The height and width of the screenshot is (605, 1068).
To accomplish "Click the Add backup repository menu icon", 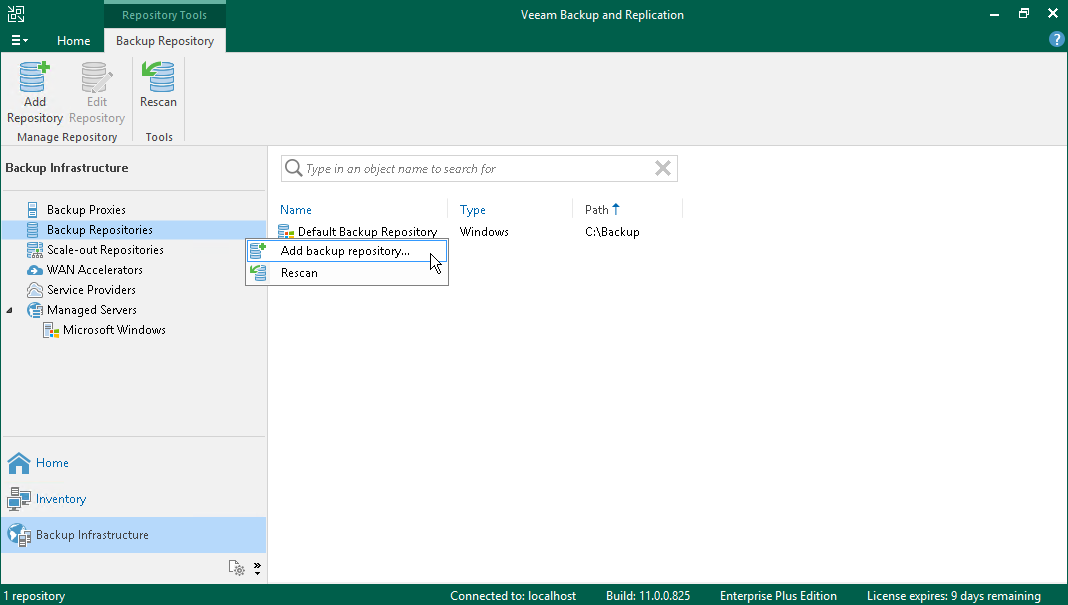I will (x=257, y=251).
